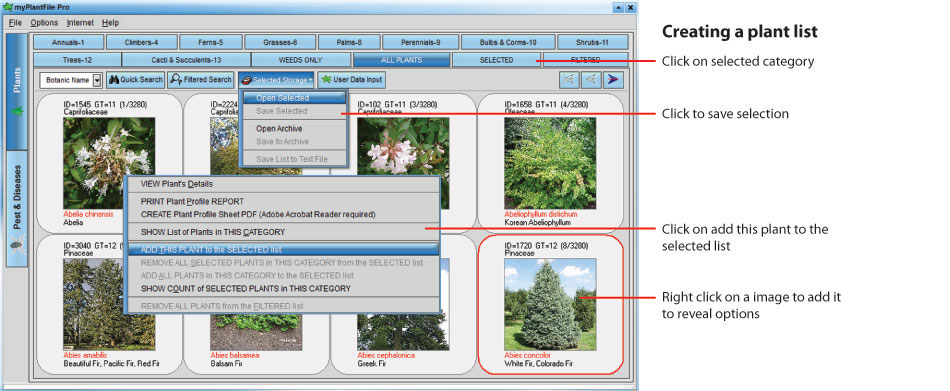Click the 'Abies concolor' red name

528,355
